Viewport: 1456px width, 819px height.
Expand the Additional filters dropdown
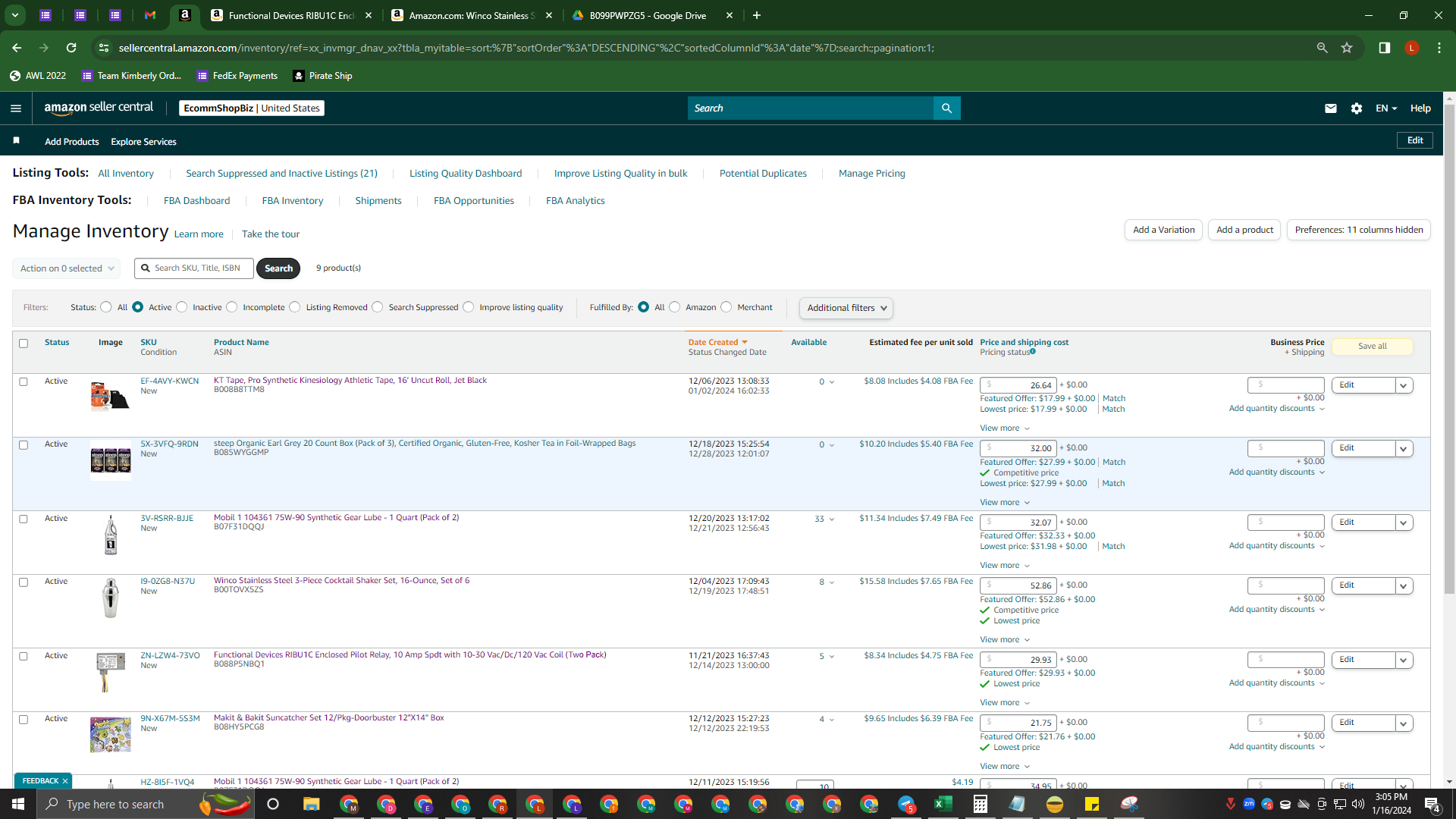pos(846,308)
